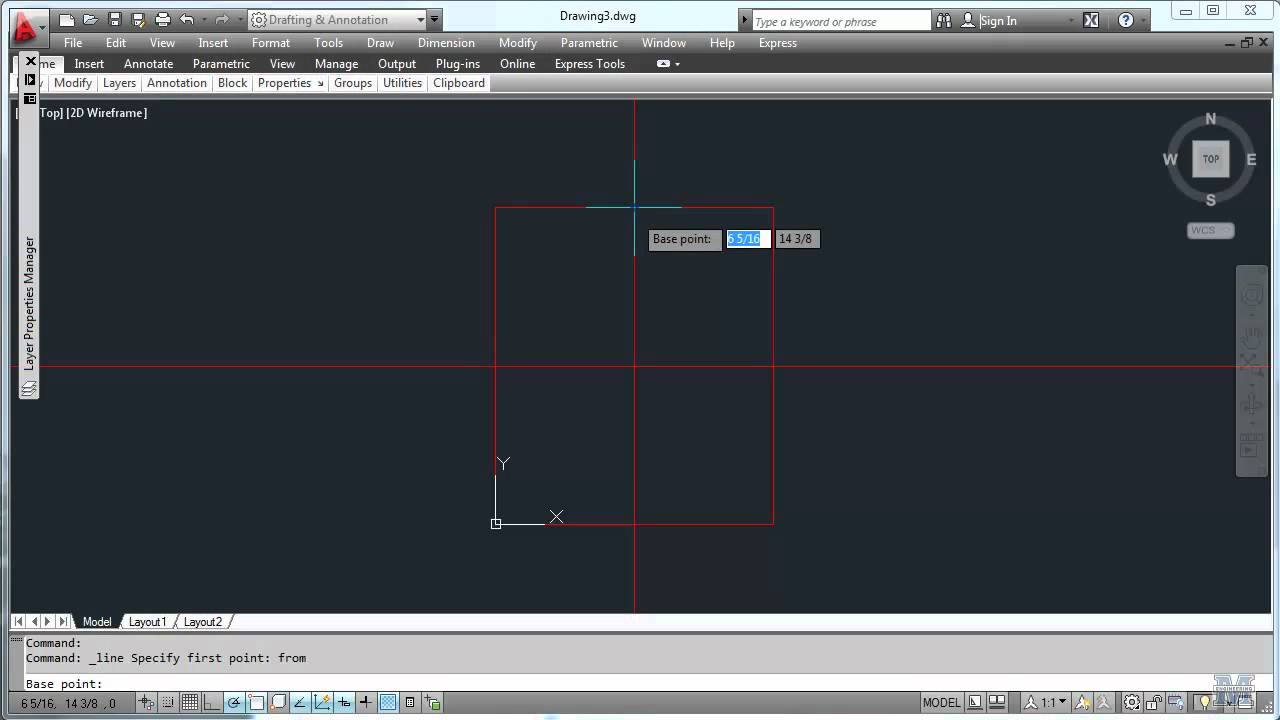Switch to the Plug-ins ribbon tab
Image resolution: width=1280 pixels, height=720 pixels.
tap(458, 64)
